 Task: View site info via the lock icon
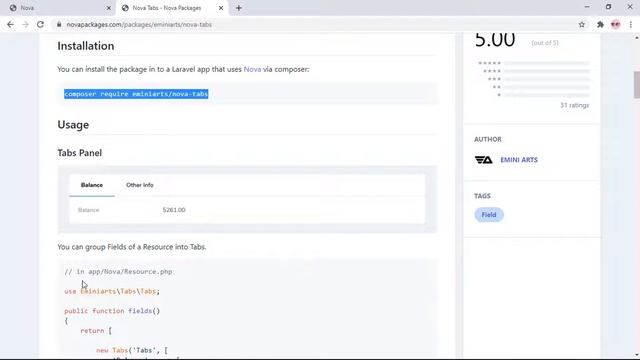[59, 24]
